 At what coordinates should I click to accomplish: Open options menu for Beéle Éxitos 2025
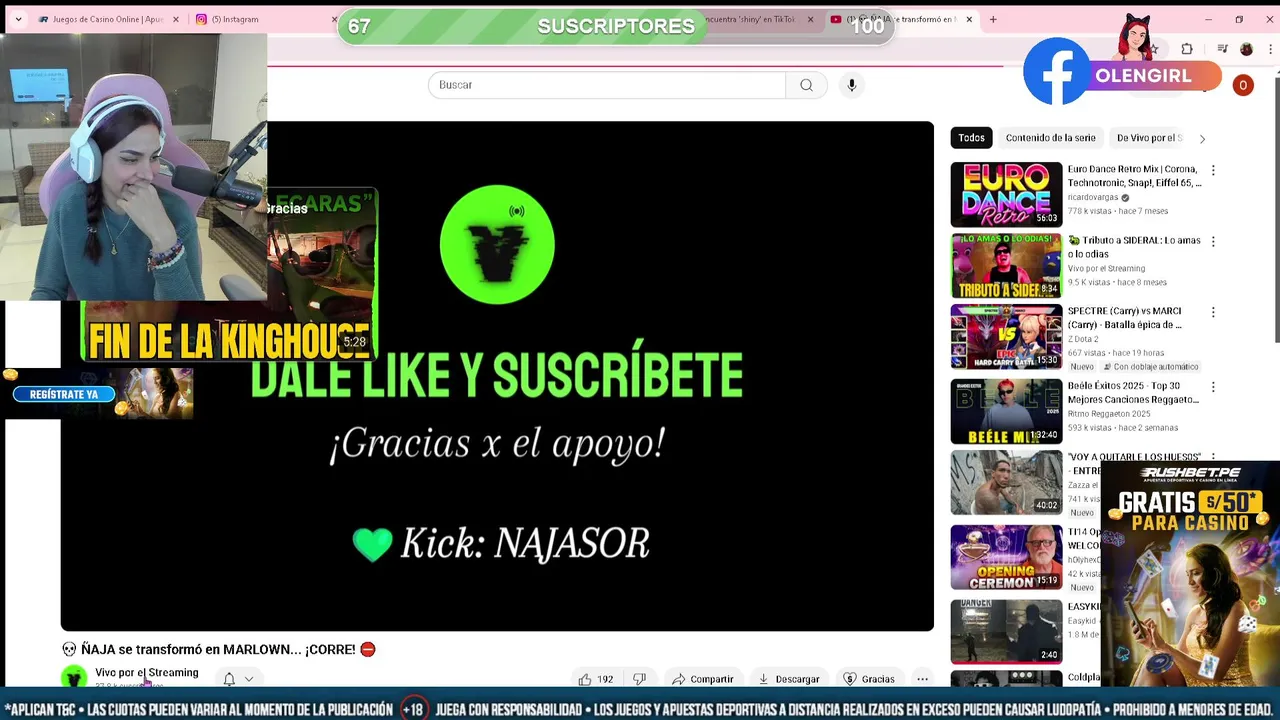1213,387
